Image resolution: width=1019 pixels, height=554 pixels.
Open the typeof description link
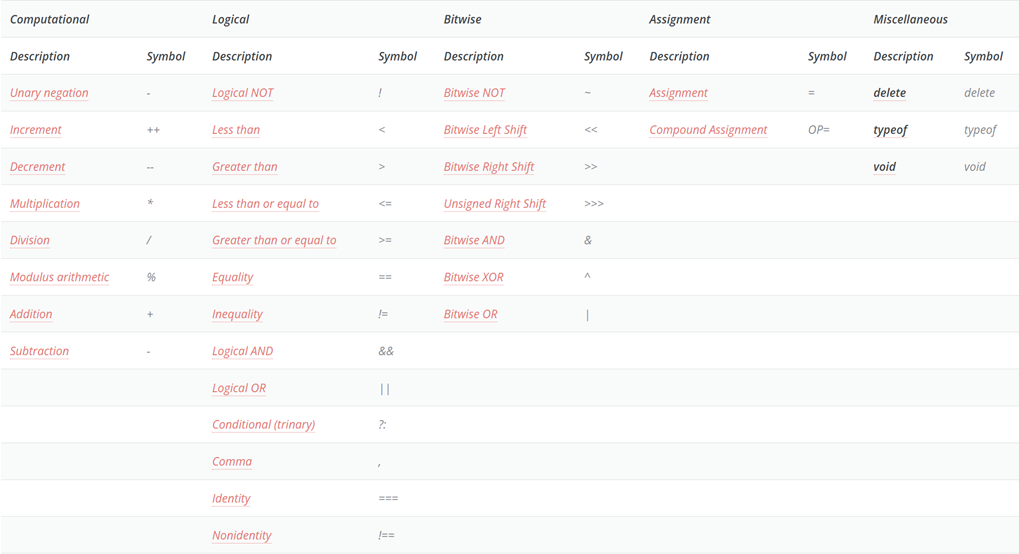[890, 130]
